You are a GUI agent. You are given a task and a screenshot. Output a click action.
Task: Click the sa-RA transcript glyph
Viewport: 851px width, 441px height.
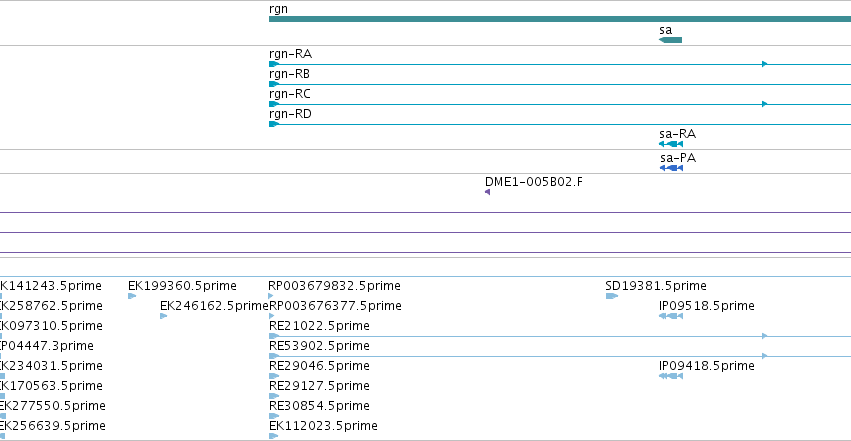[x=671, y=144]
